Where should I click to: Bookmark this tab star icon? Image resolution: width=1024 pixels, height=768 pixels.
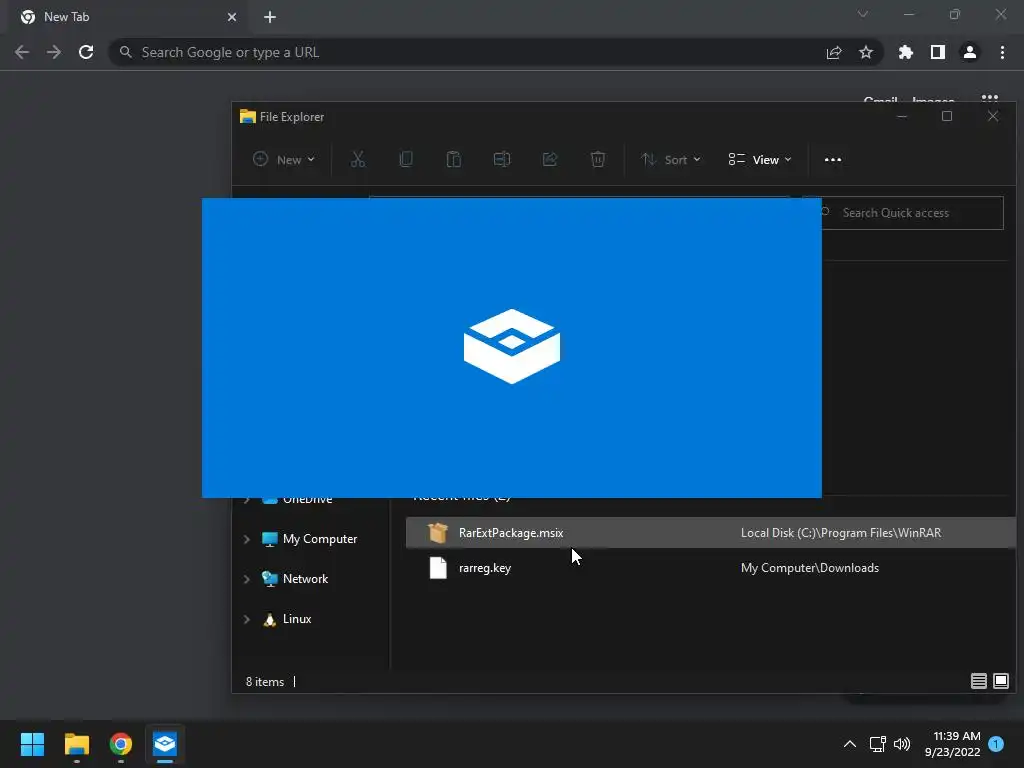(x=866, y=52)
